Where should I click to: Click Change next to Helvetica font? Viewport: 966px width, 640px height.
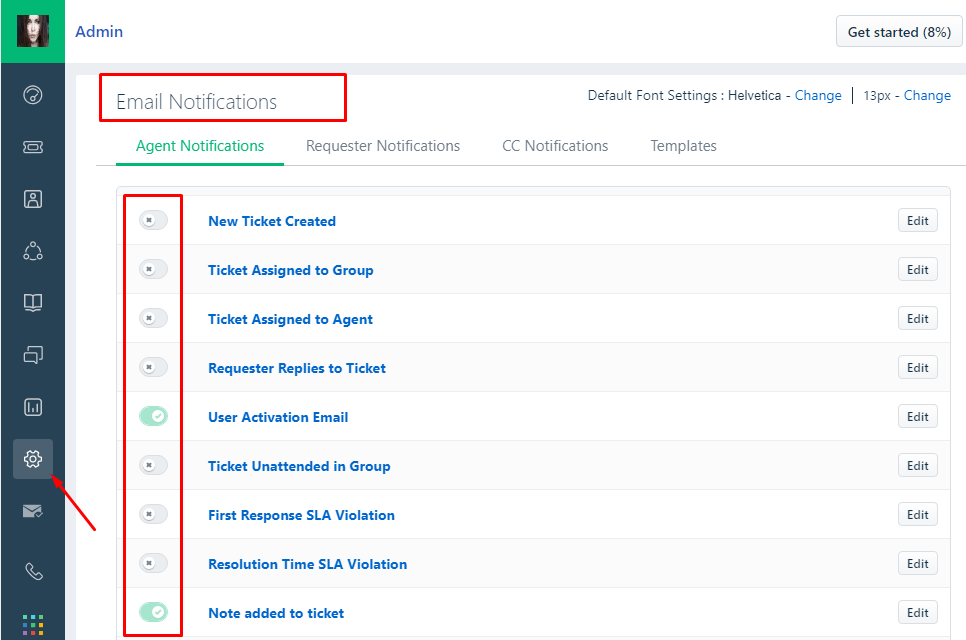click(818, 95)
